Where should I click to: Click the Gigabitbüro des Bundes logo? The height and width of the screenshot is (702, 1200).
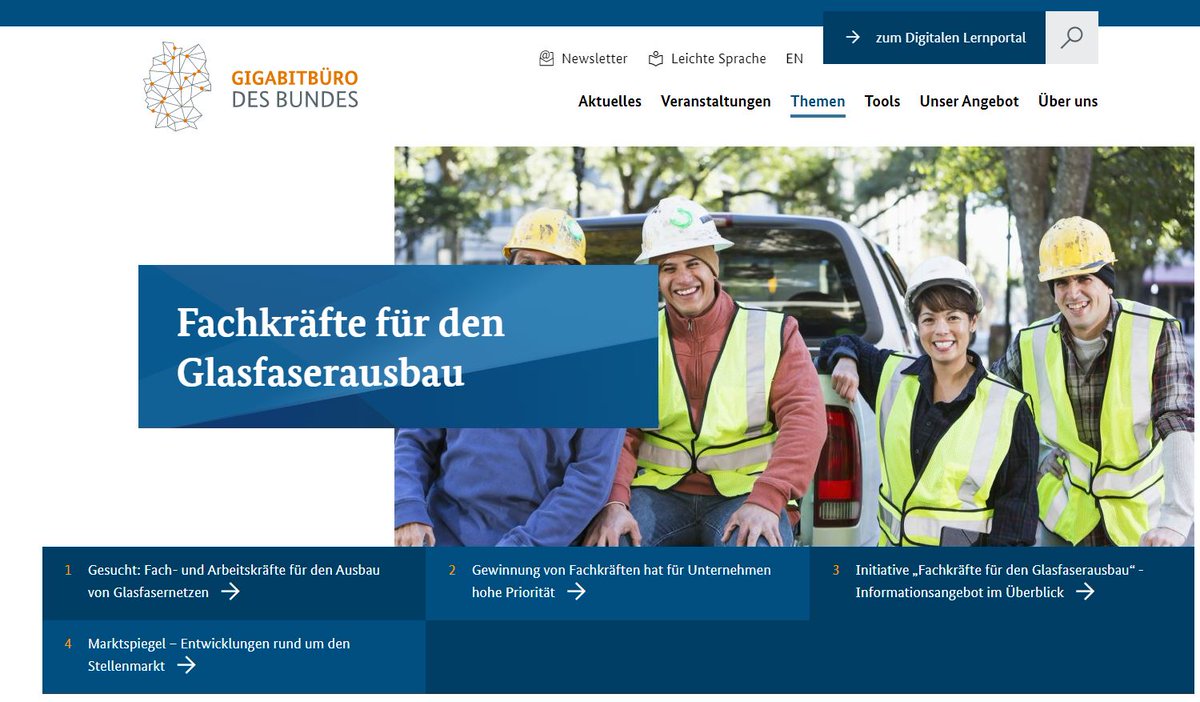tap(251, 87)
